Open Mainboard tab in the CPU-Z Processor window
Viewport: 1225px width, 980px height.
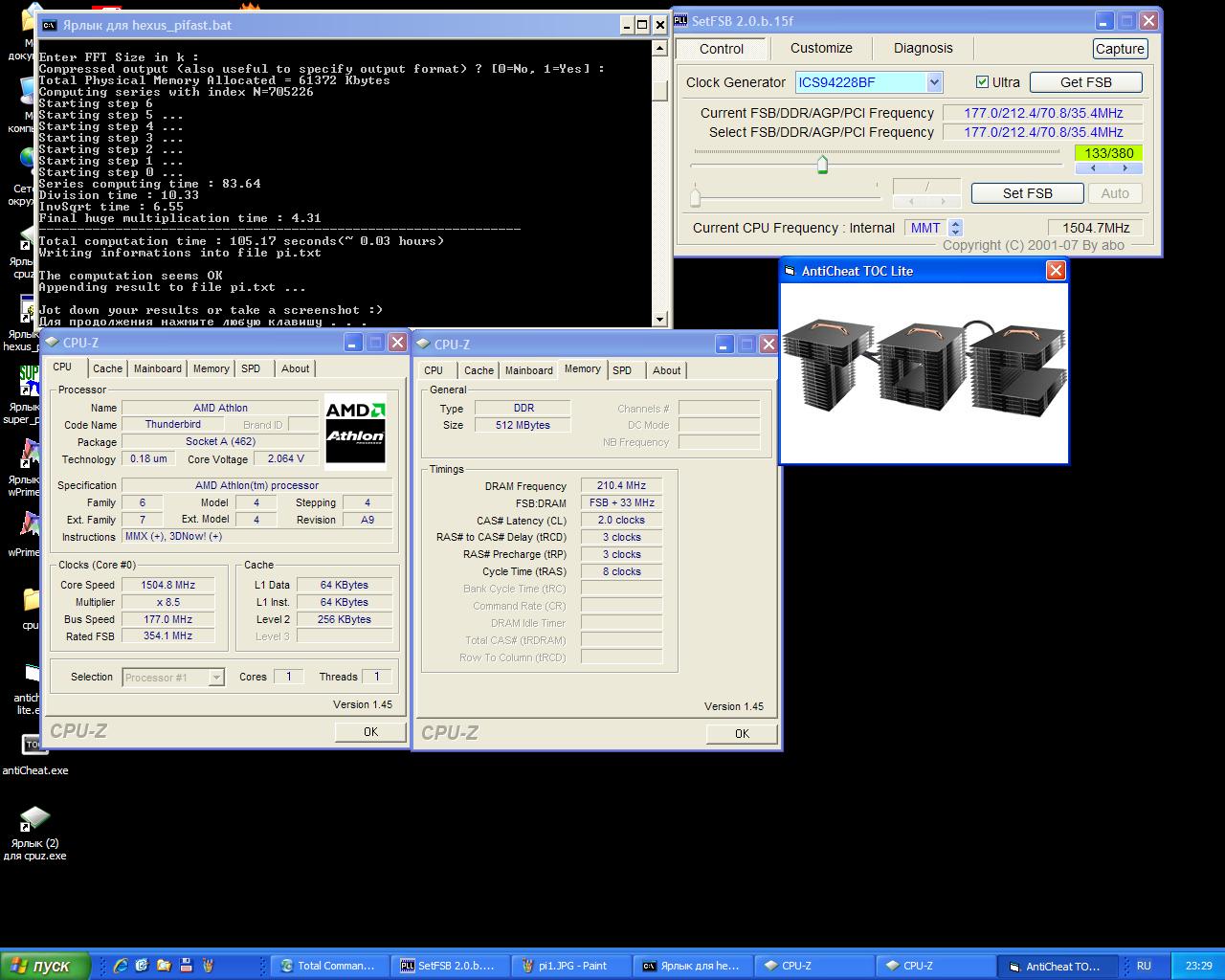coord(157,368)
